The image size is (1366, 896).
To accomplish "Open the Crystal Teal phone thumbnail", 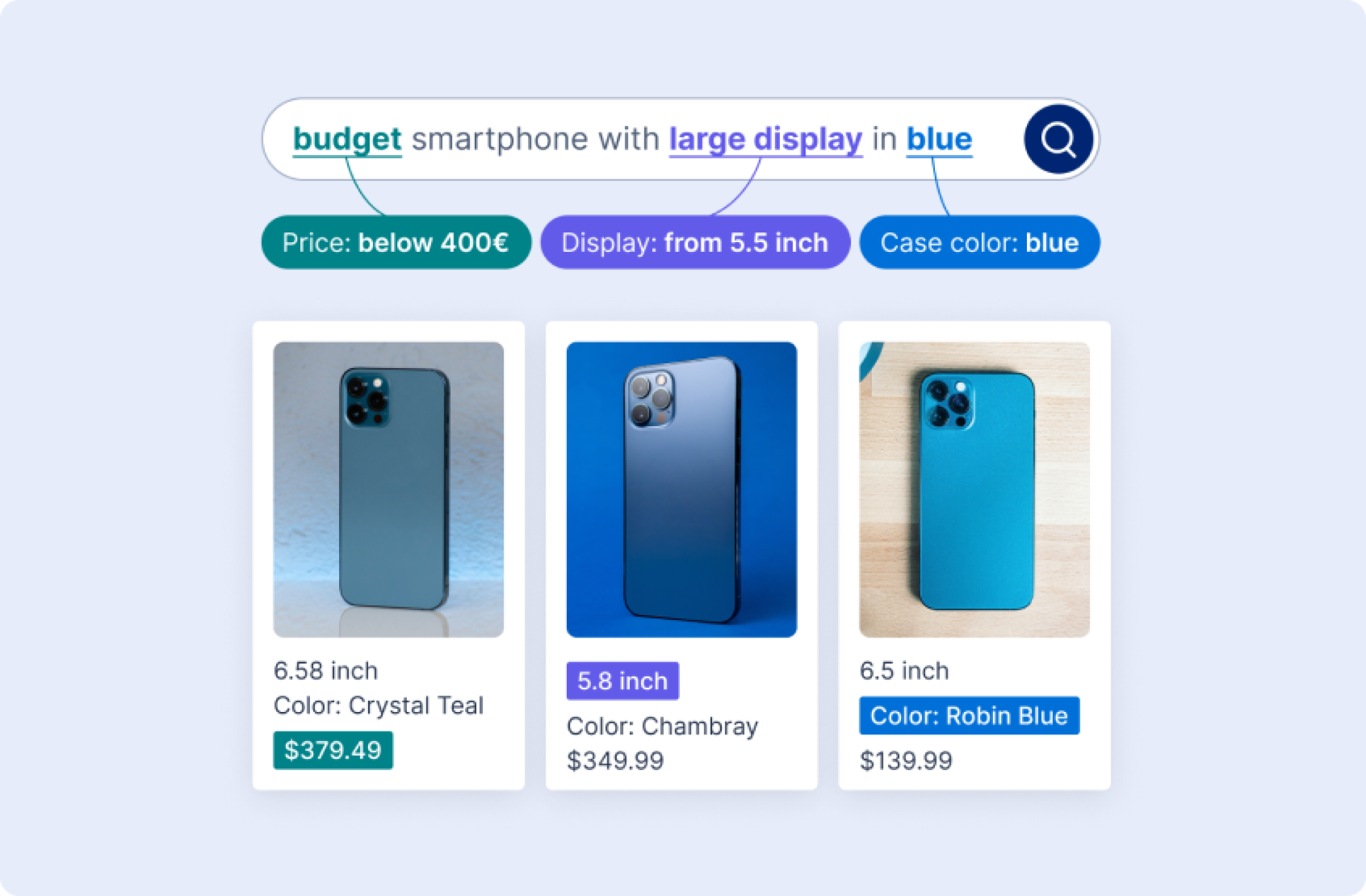I will pyautogui.click(x=389, y=489).
